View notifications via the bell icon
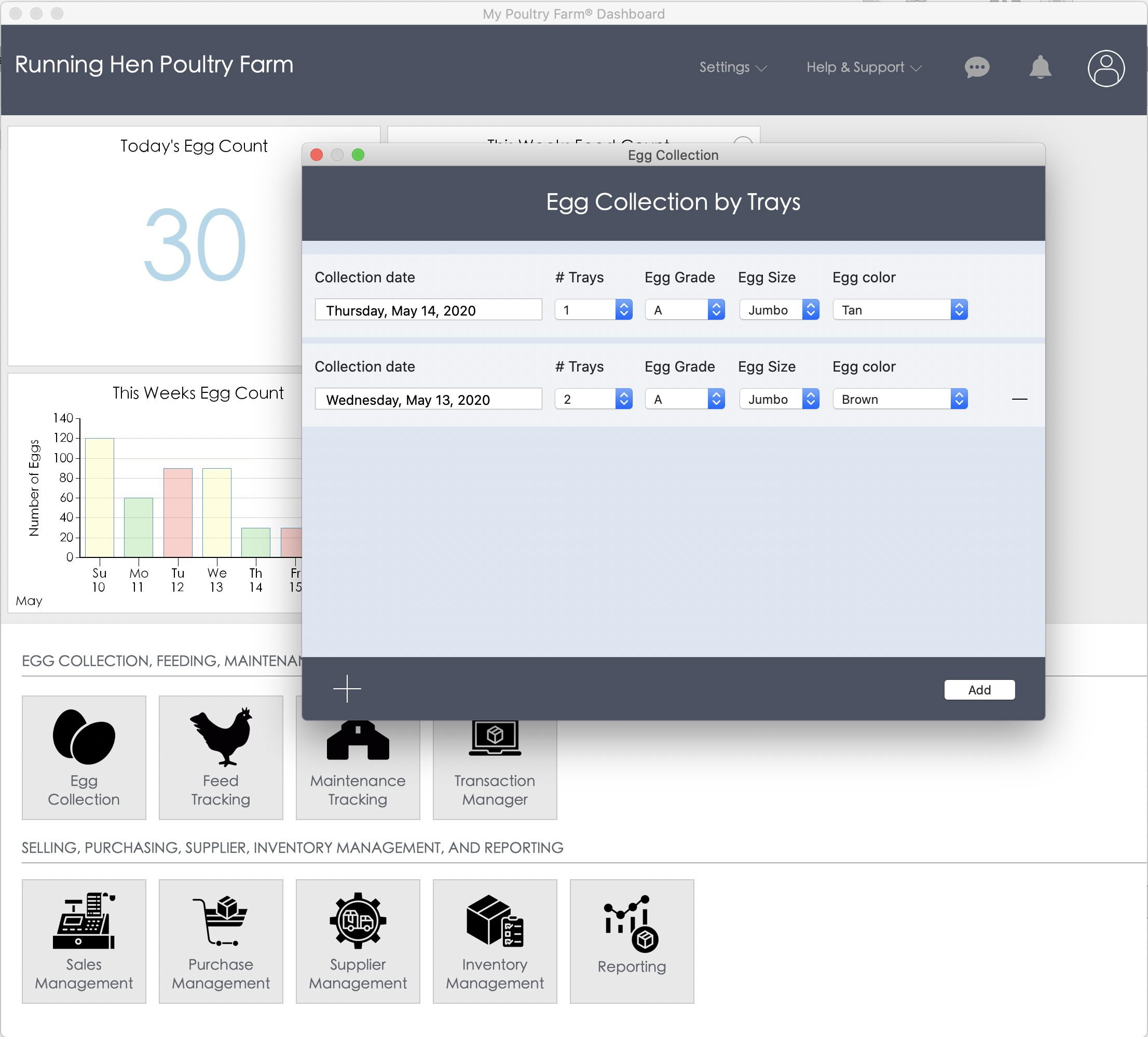This screenshot has height=1037, width=1148. [x=1040, y=68]
